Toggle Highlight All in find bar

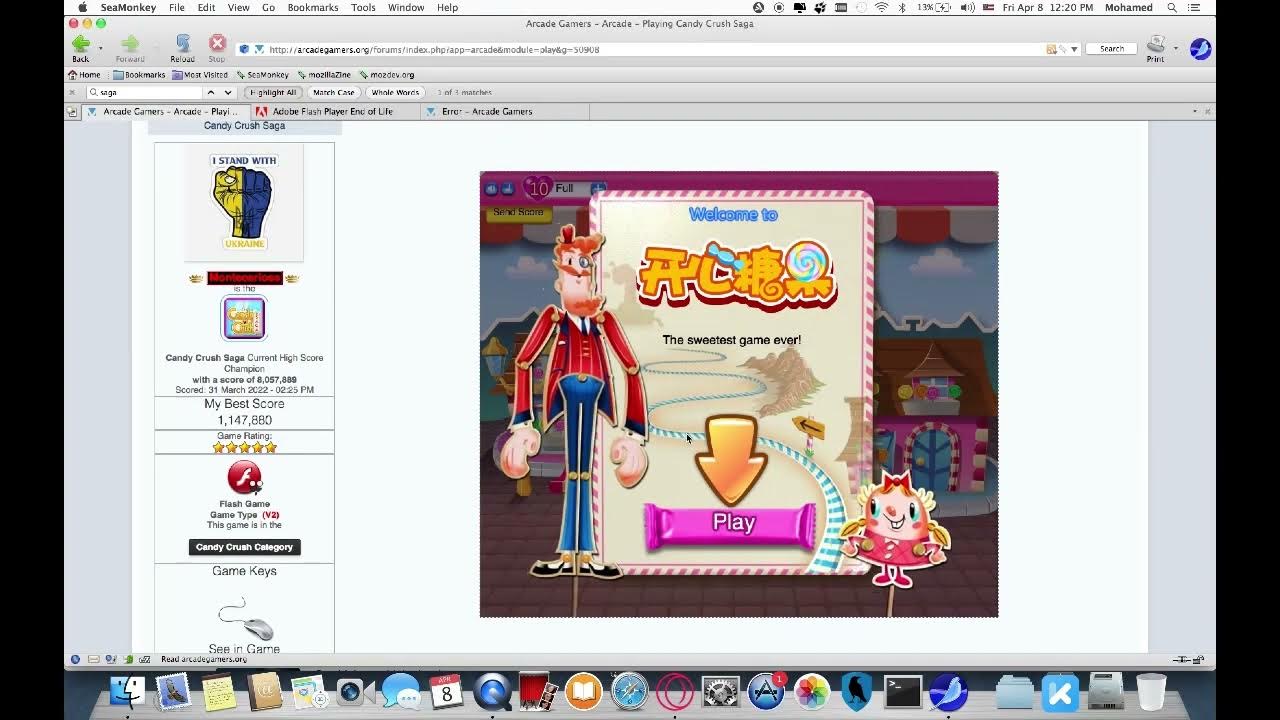(x=273, y=92)
